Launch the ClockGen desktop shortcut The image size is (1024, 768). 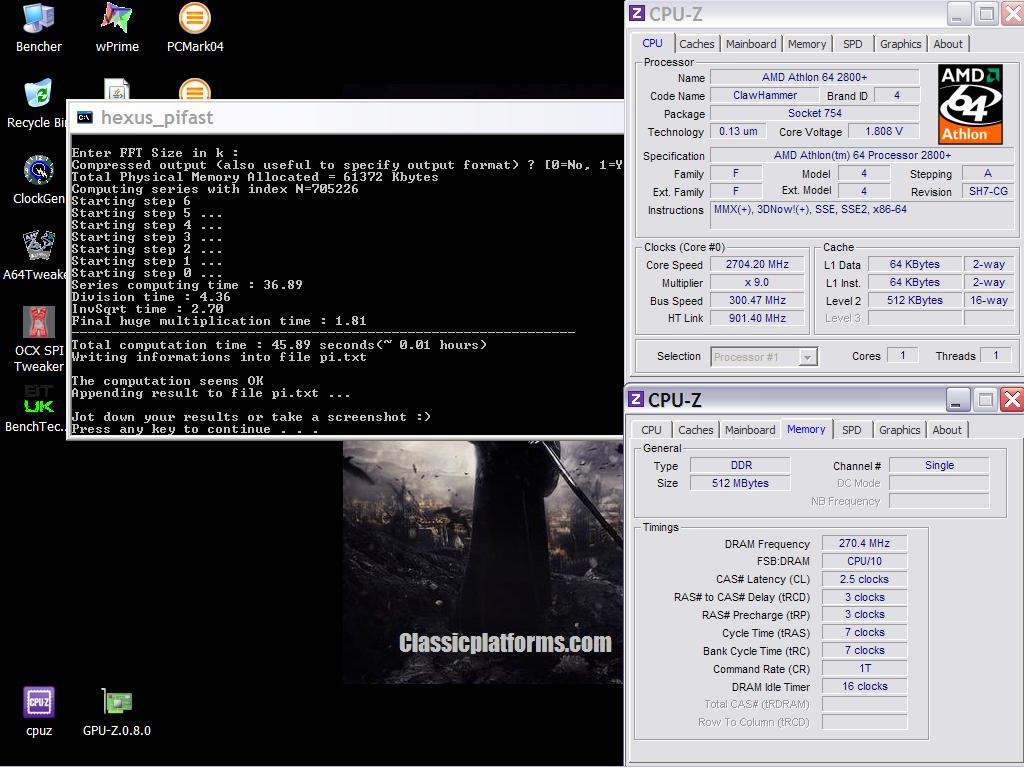click(x=39, y=180)
